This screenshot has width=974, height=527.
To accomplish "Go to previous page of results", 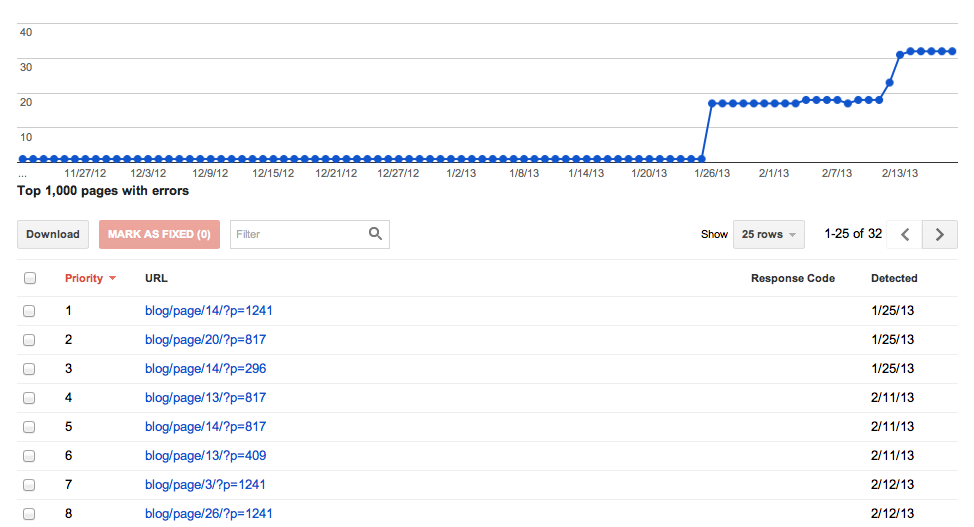I will (x=905, y=234).
